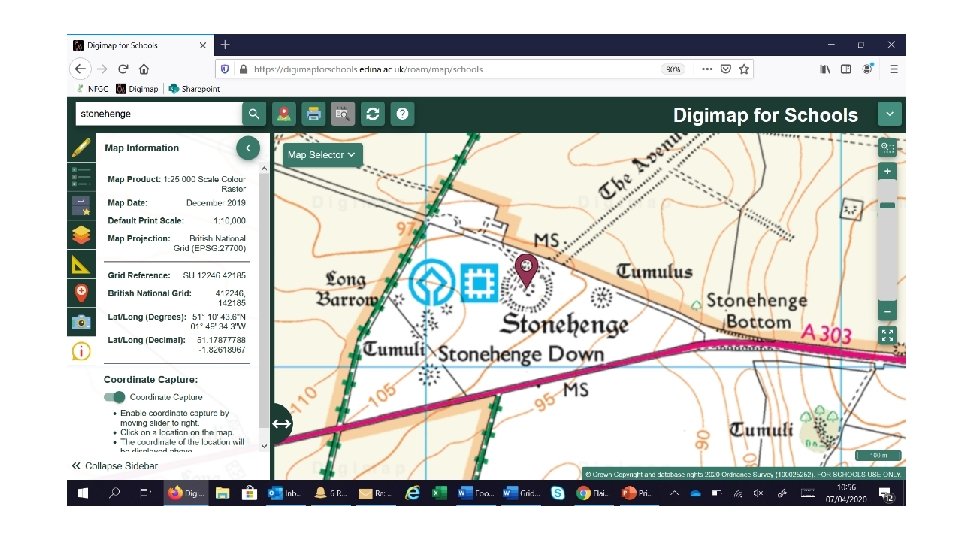Screen dimensions: 960x540
Task: Bookmark this page with the star
Action: coord(744,69)
